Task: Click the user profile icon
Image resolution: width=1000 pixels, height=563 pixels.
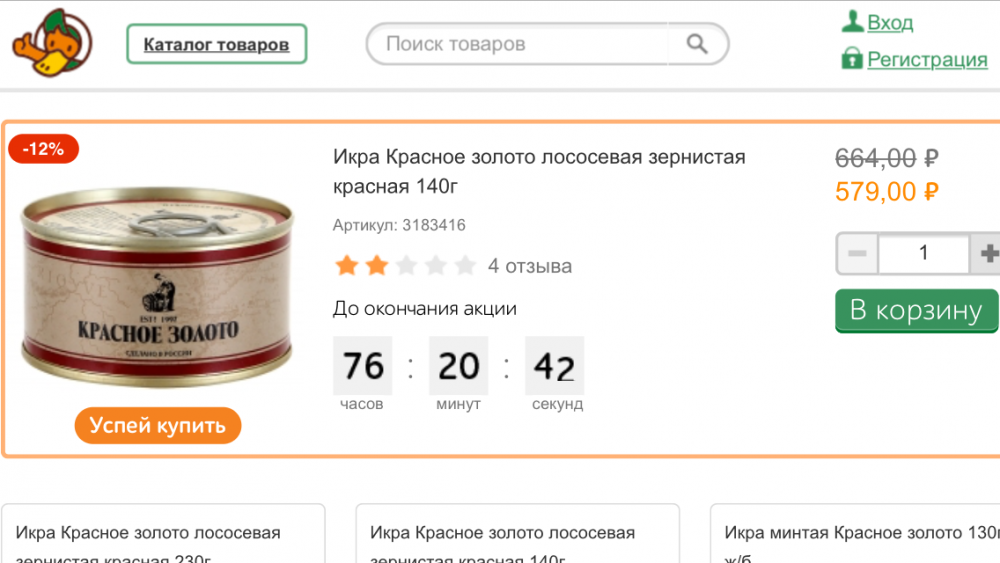Action: tap(852, 22)
